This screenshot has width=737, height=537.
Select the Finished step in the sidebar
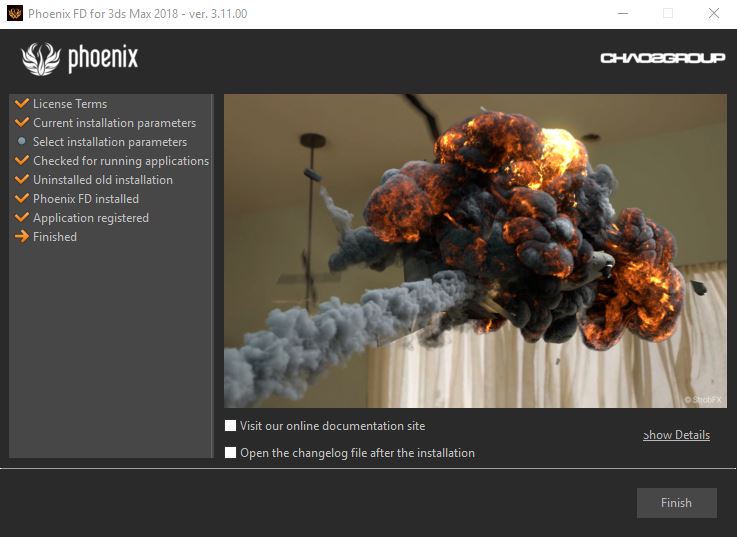point(55,237)
